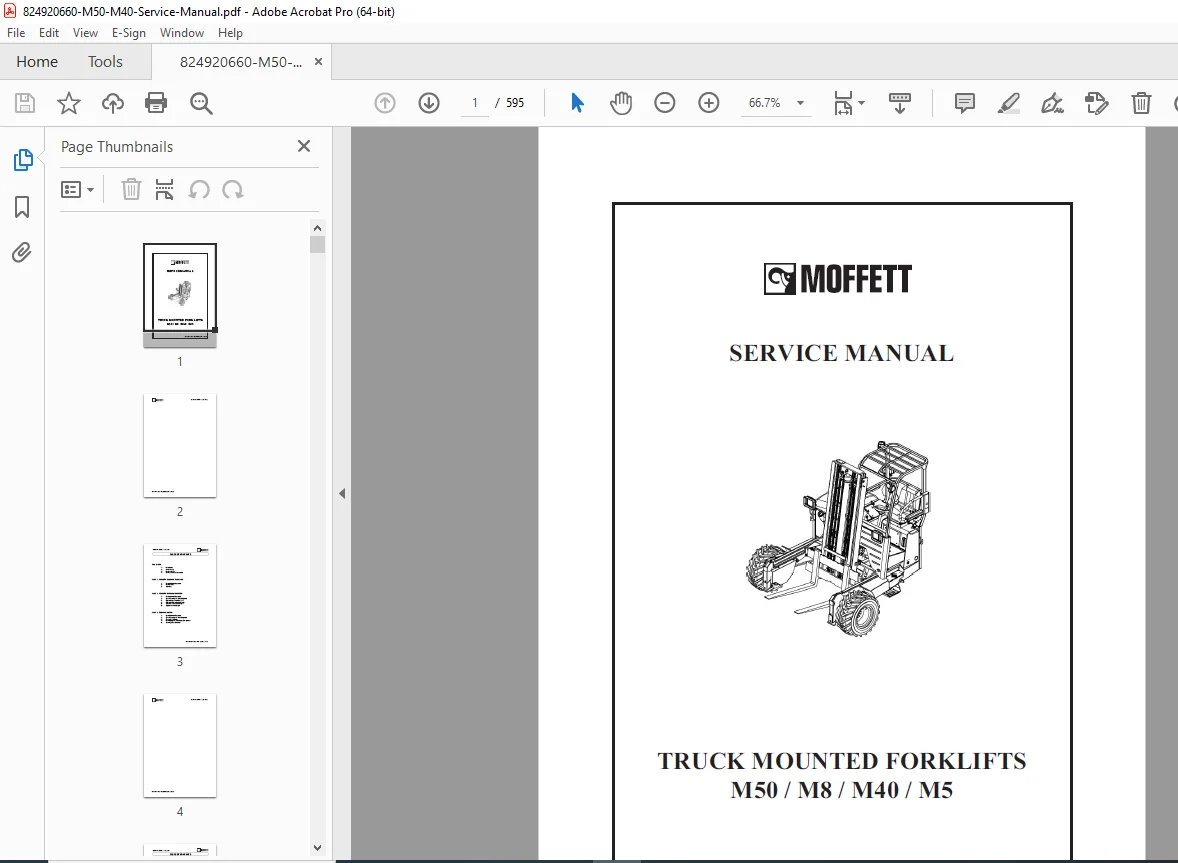Click the Edit PDF stamp icon
This screenshot has height=863, width=1178.
1097,103
